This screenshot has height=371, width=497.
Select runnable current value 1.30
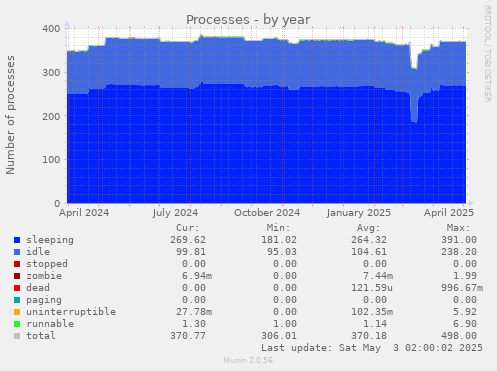point(194,324)
